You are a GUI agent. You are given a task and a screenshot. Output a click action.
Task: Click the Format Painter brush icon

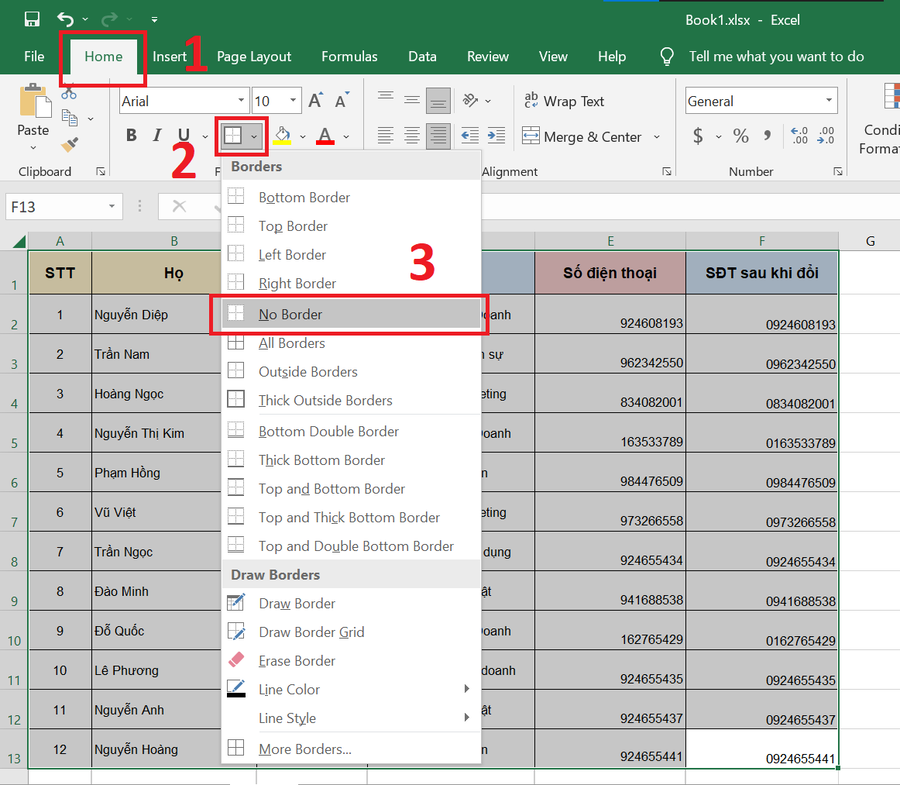69,144
